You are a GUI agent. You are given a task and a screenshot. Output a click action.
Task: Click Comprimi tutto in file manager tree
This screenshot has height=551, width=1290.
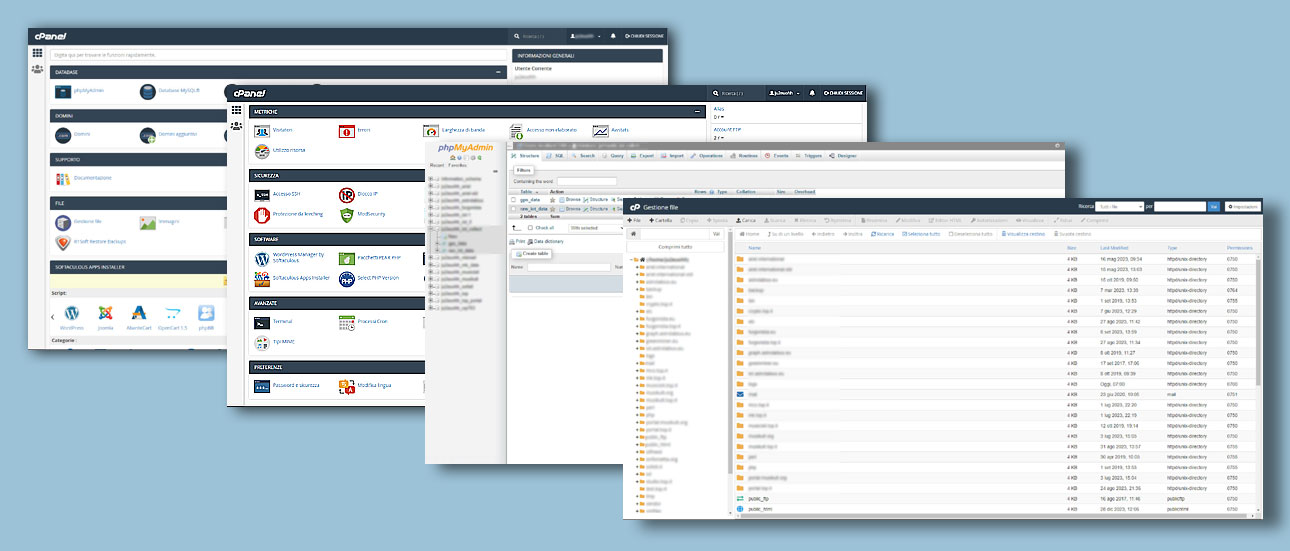675,245
